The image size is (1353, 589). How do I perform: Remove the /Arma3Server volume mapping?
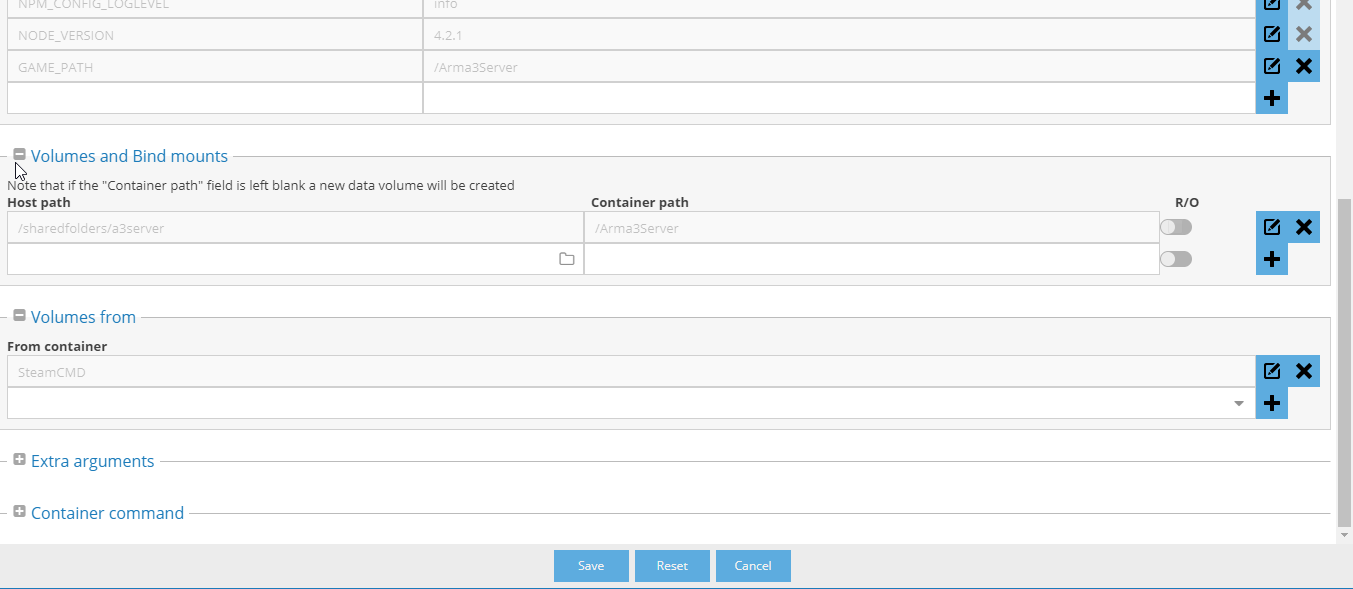click(1303, 226)
